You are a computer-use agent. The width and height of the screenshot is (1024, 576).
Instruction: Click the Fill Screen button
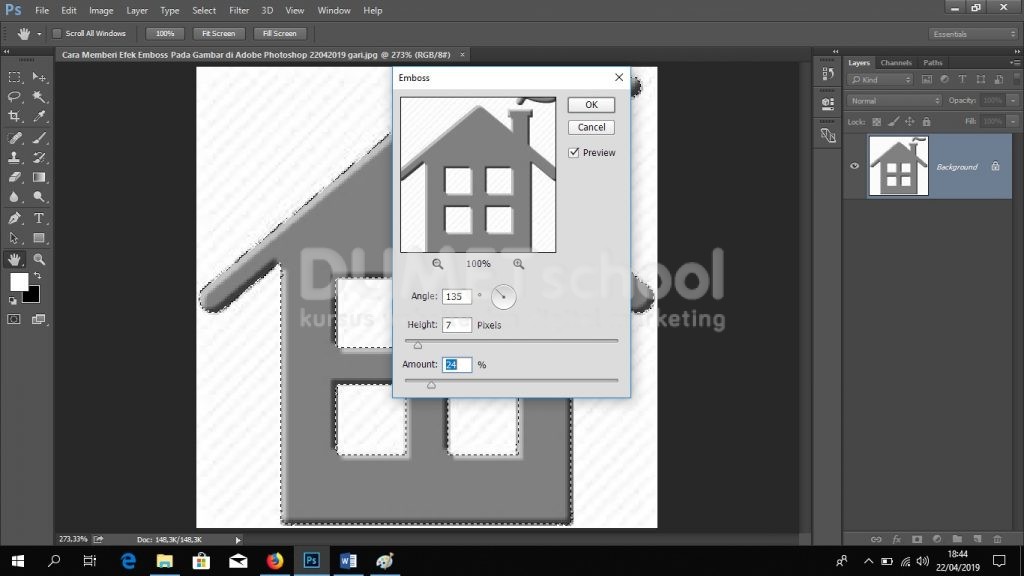(x=280, y=33)
